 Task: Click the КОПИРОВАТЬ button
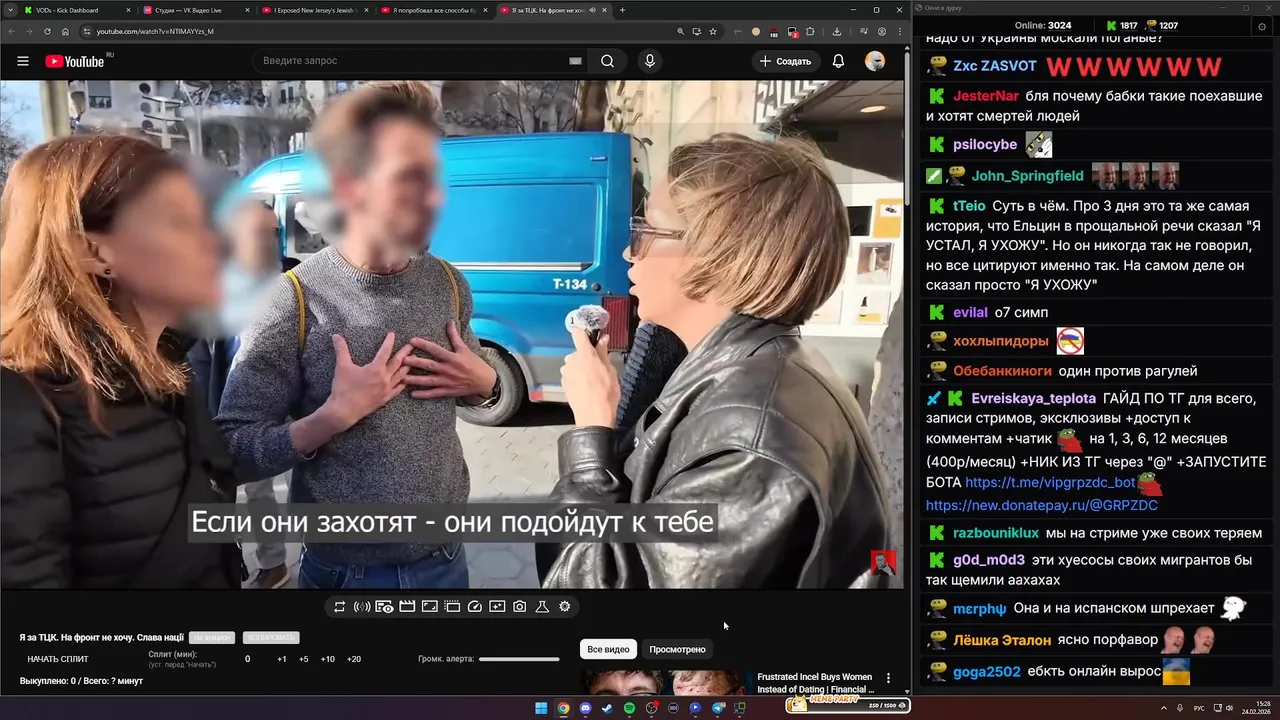click(x=271, y=637)
